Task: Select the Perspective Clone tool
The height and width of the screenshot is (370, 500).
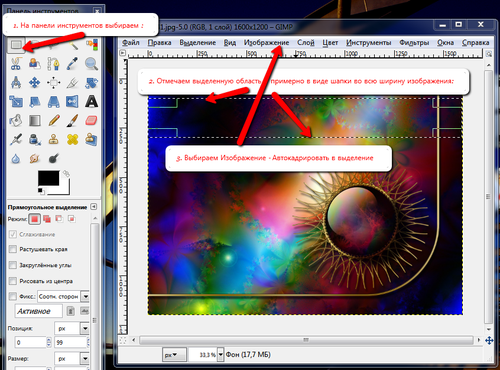Action: (91, 139)
